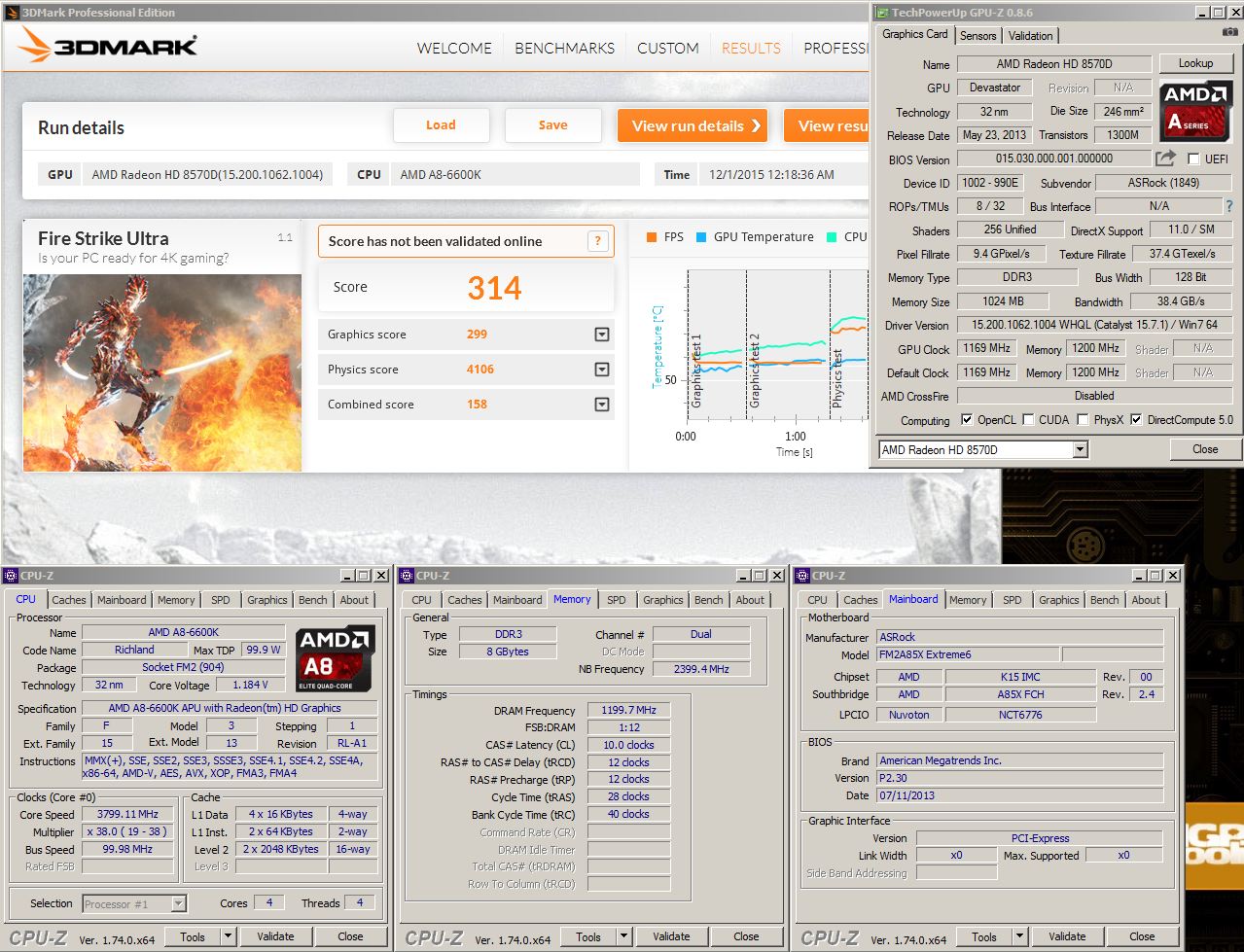
Task: Click the NB Frequency value 2399.4 MHz
Action: point(701,669)
